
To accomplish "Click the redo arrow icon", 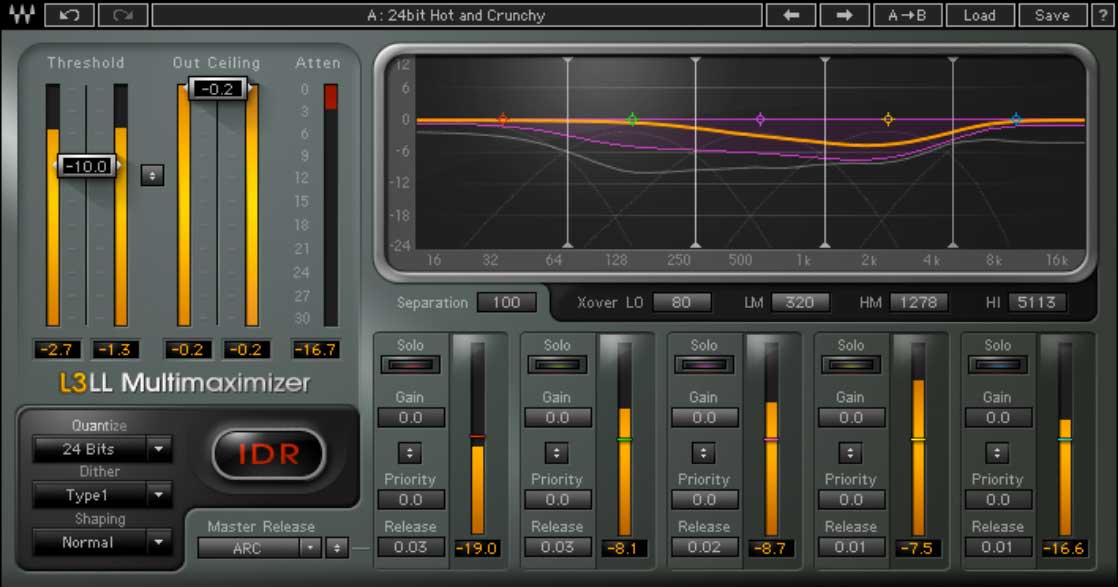I will [x=123, y=15].
